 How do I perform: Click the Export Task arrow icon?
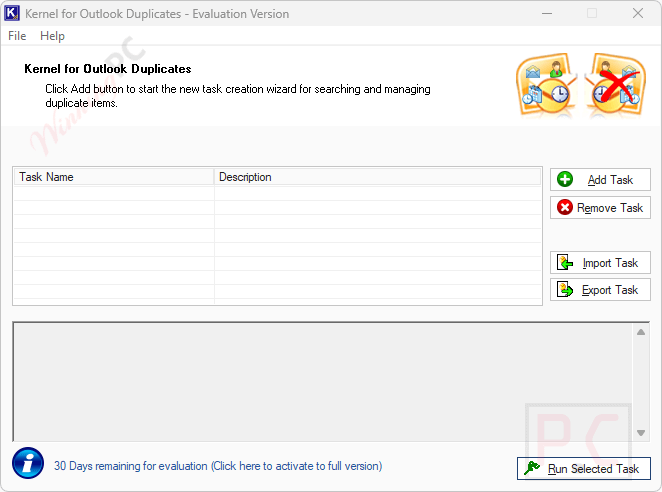[x=564, y=289]
